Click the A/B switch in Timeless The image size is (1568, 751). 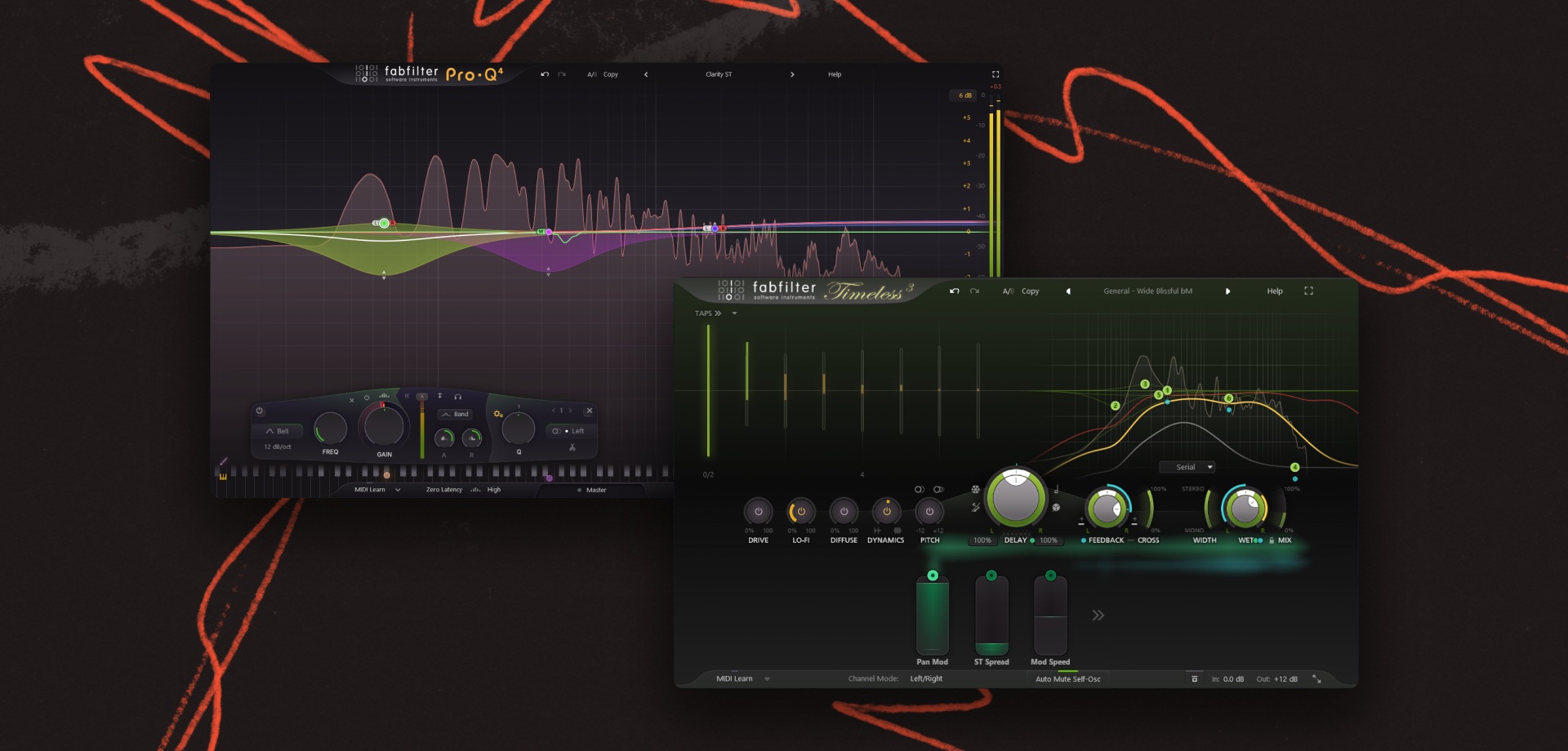(x=1008, y=291)
